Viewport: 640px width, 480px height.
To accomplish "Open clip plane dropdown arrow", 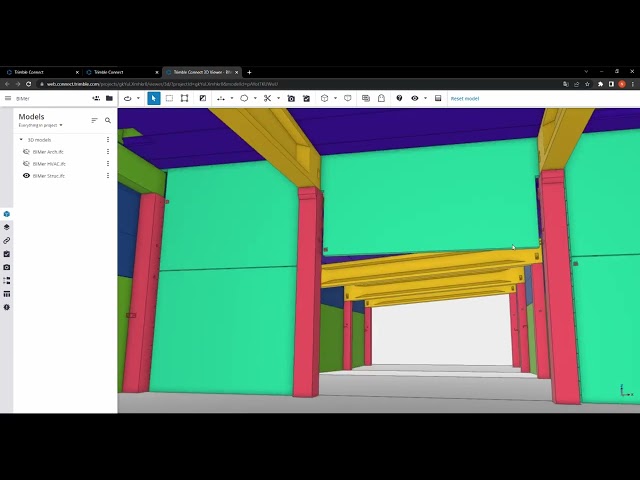I will click(x=279, y=98).
